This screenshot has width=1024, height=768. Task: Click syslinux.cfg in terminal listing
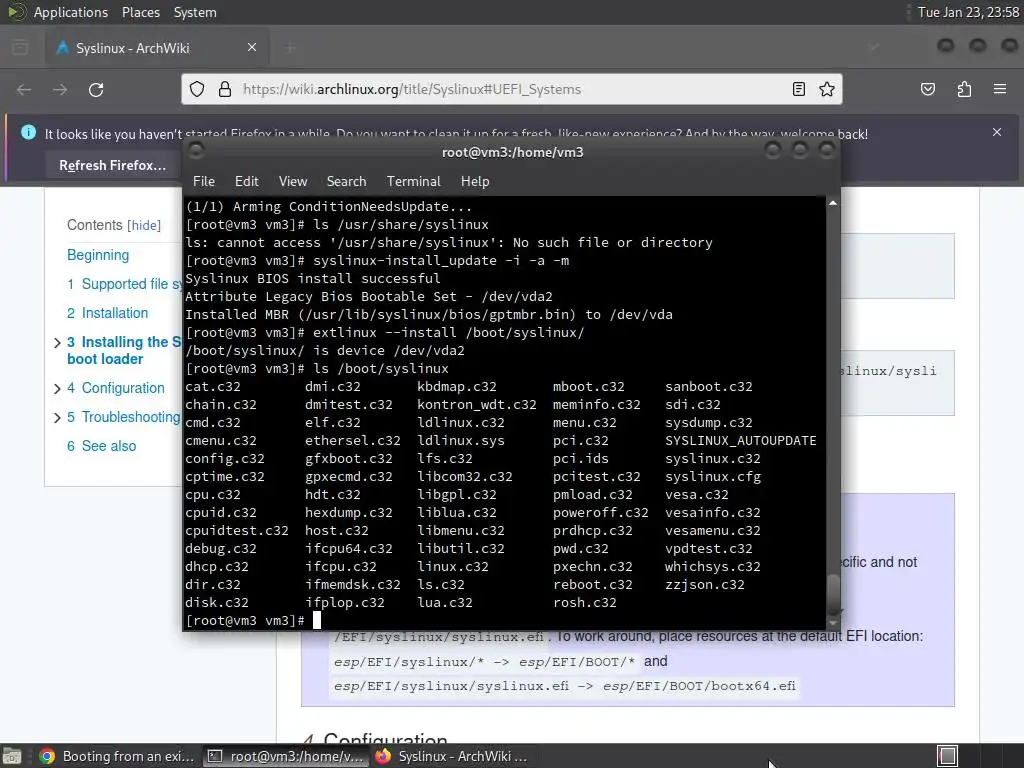tap(713, 477)
